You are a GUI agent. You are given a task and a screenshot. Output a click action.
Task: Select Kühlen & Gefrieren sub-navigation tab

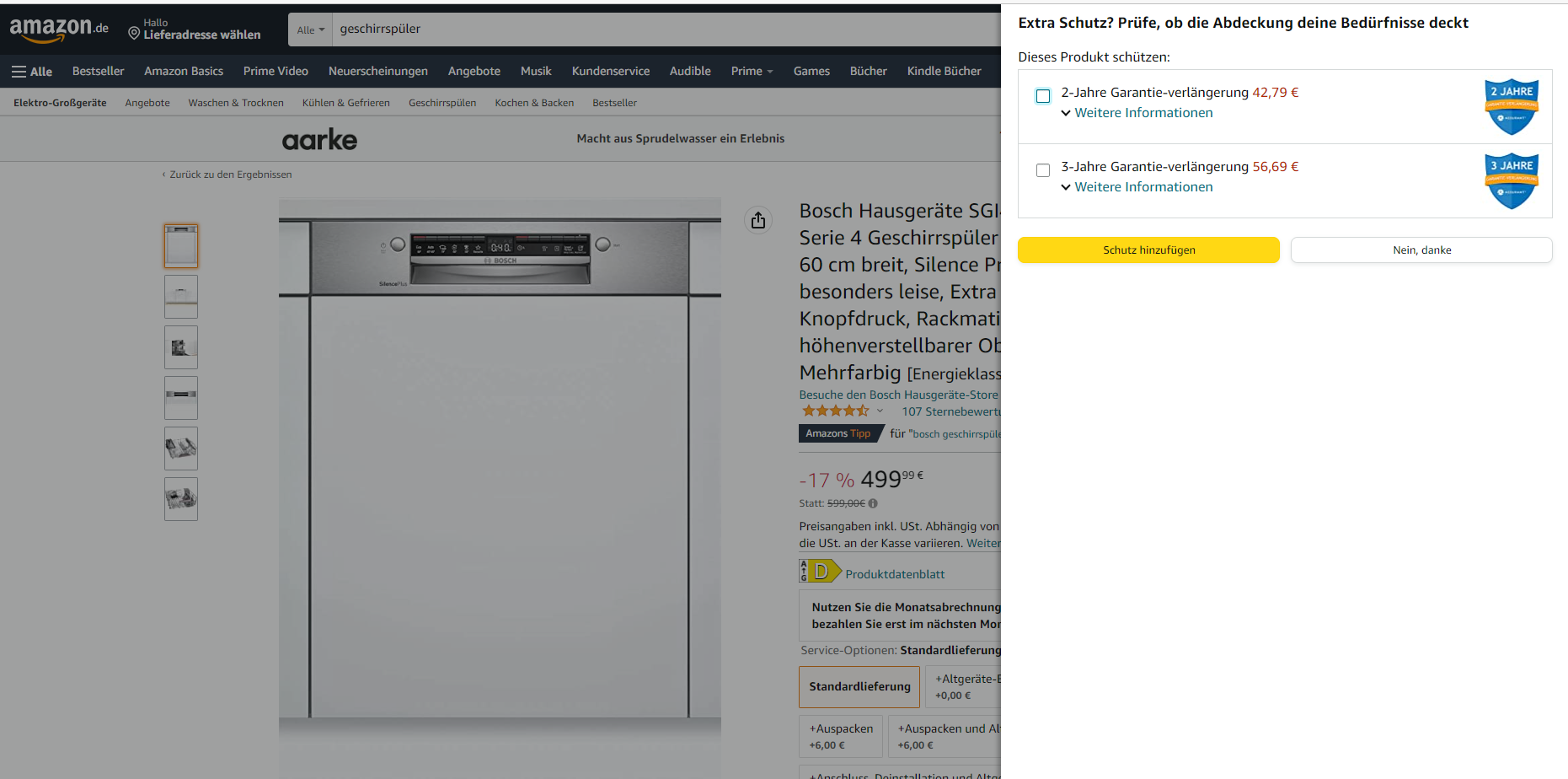pos(346,103)
